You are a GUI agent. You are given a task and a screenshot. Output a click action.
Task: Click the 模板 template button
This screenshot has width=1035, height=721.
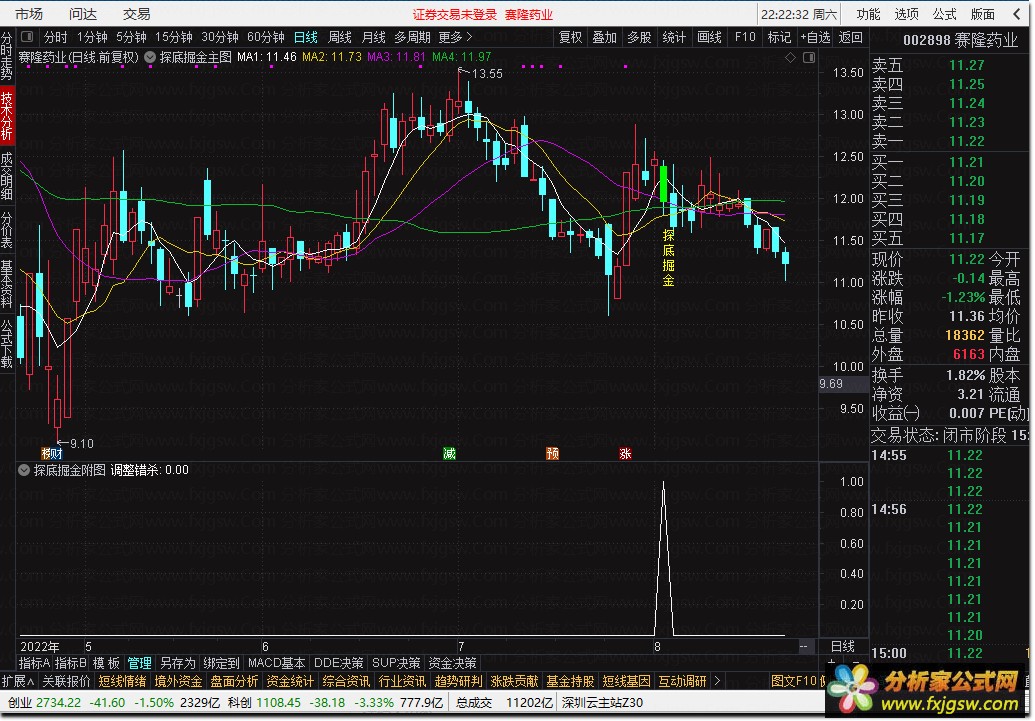coord(106,663)
